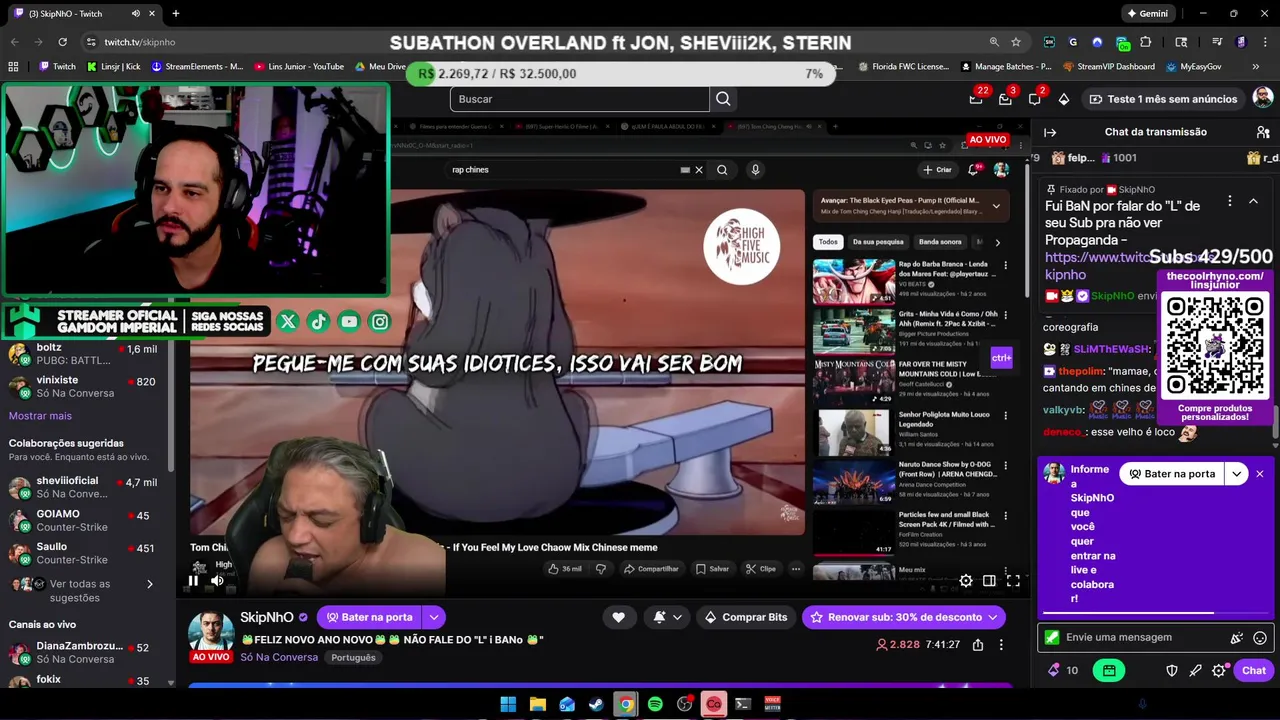
Task: Open Chrome three-dot menu
Action: point(1263,42)
